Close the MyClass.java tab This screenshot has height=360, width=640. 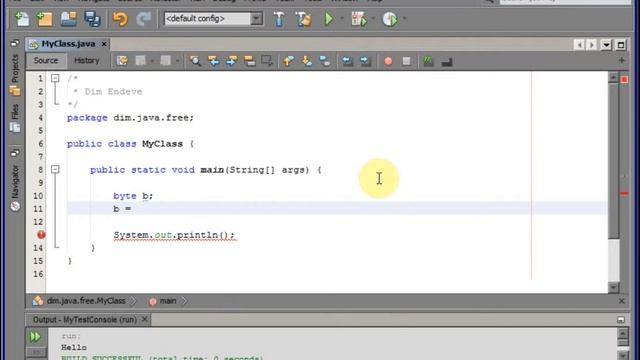(x=104, y=44)
